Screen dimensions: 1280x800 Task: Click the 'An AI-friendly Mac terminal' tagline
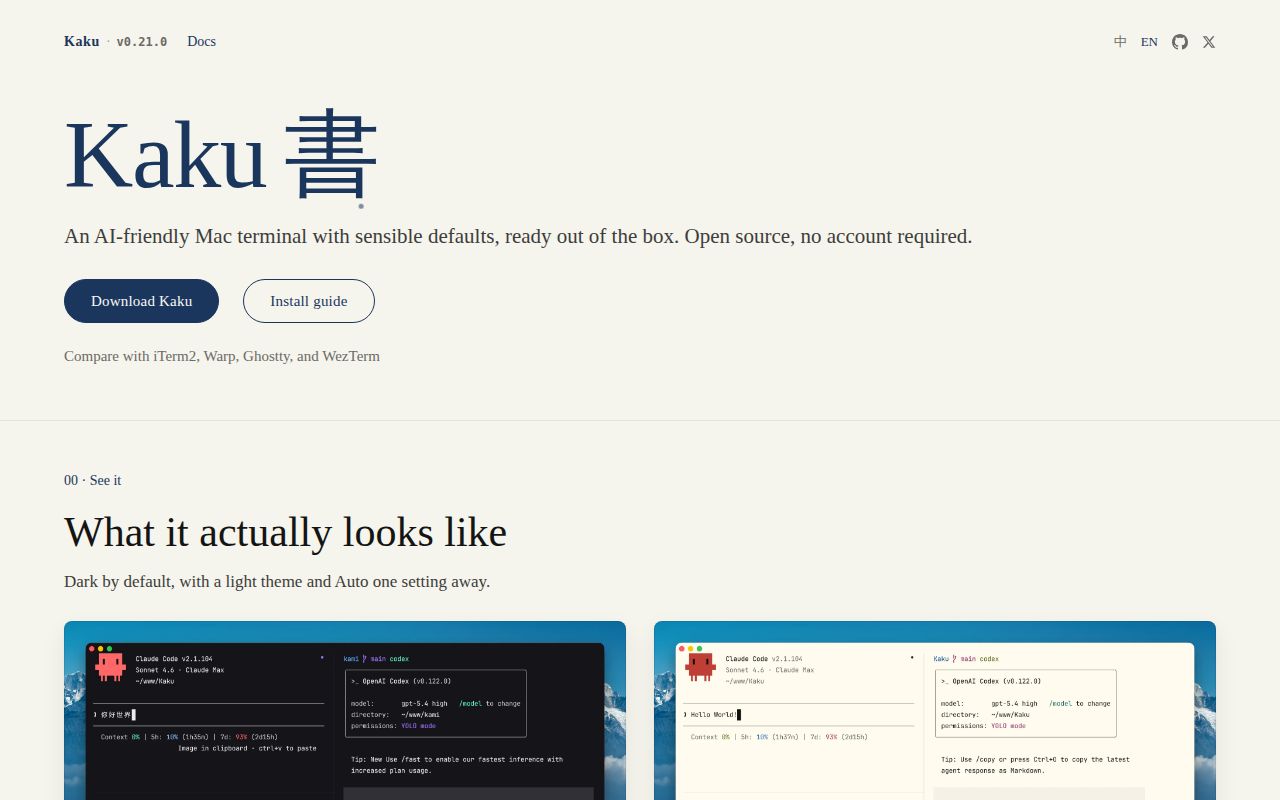pos(518,236)
